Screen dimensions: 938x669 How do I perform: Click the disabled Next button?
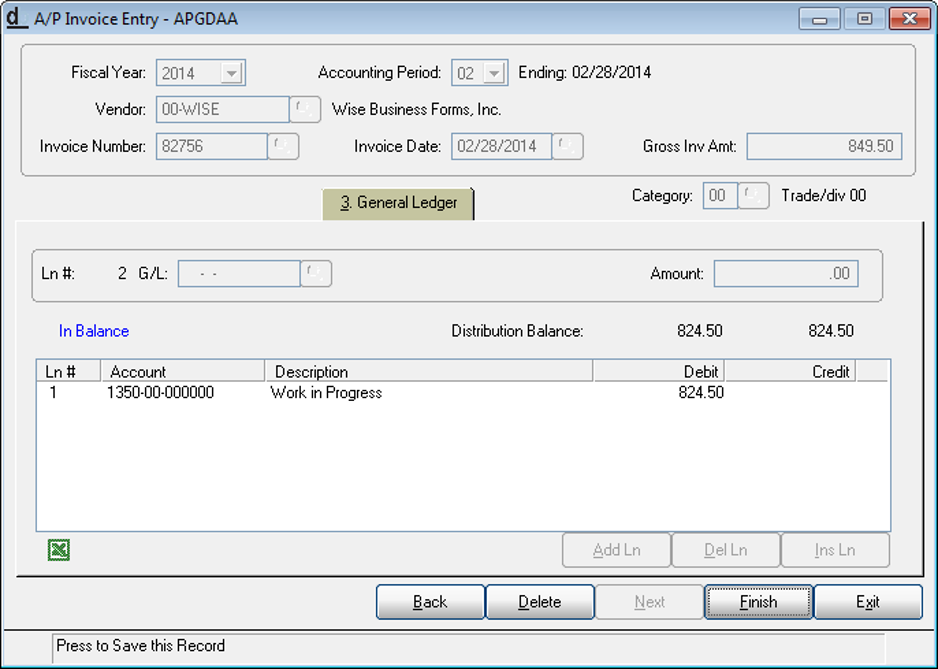[x=649, y=602]
